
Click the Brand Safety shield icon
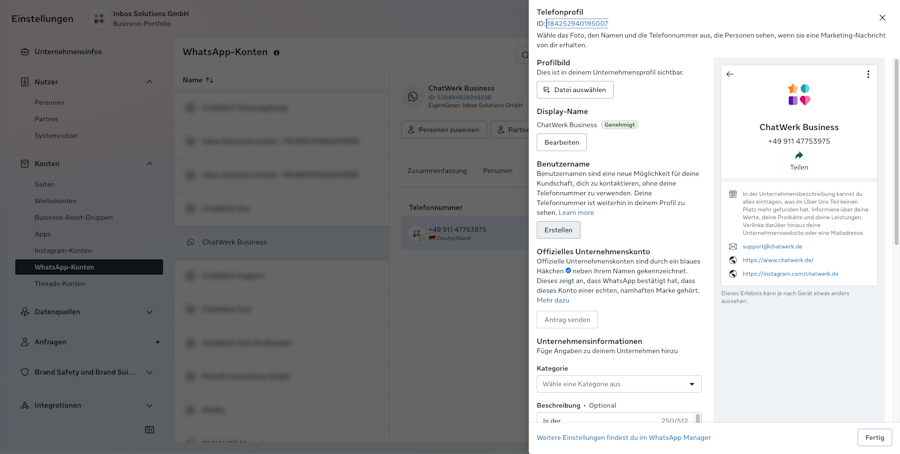click(x=25, y=372)
